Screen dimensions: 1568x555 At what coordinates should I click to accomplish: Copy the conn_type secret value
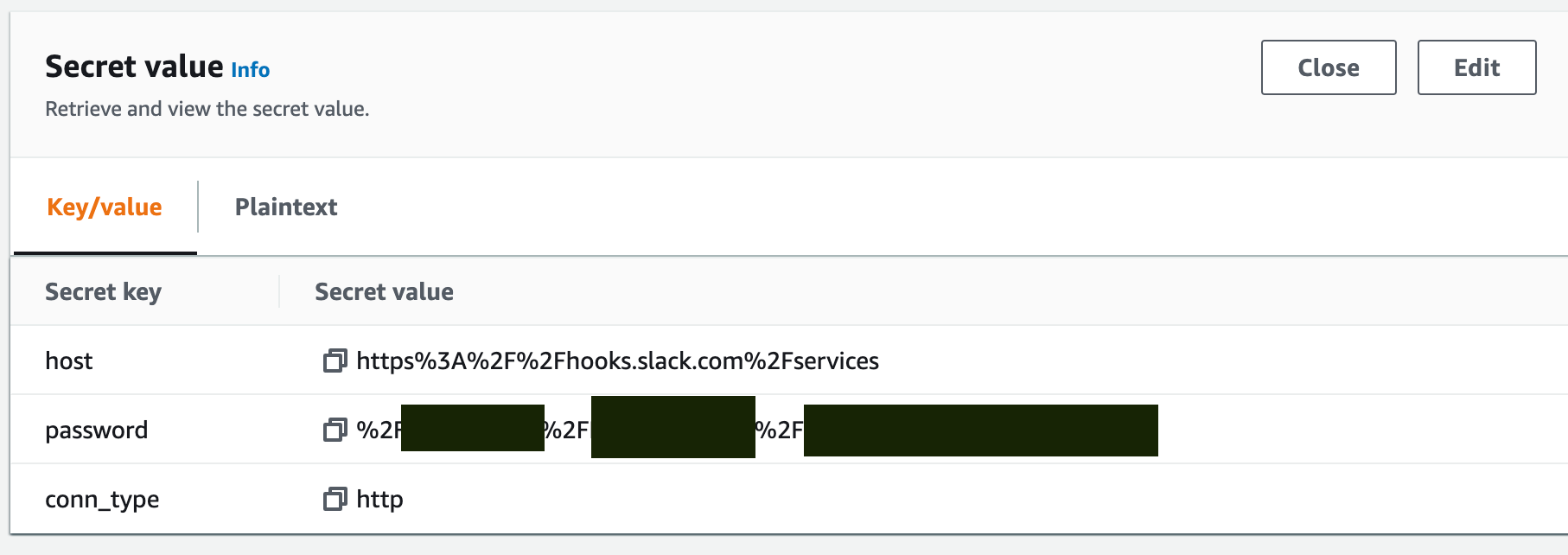click(x=335, y=499)
